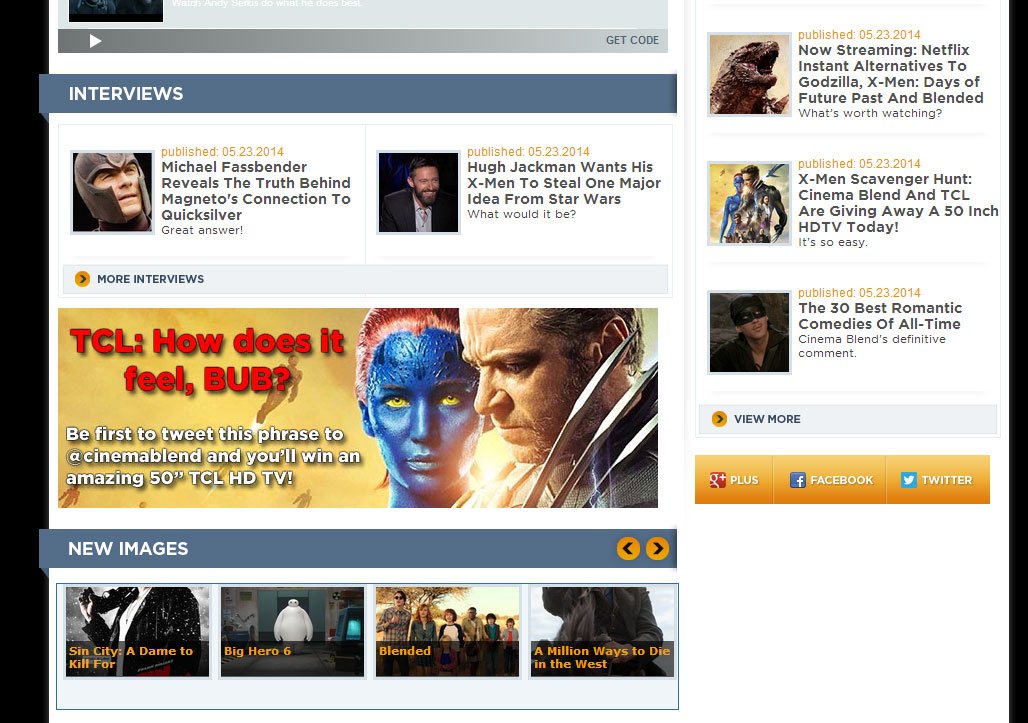Open the Big Hero 6 image
Image resolution: width=1028 pixels, height=723 pixels.
(x=292, y=632)
